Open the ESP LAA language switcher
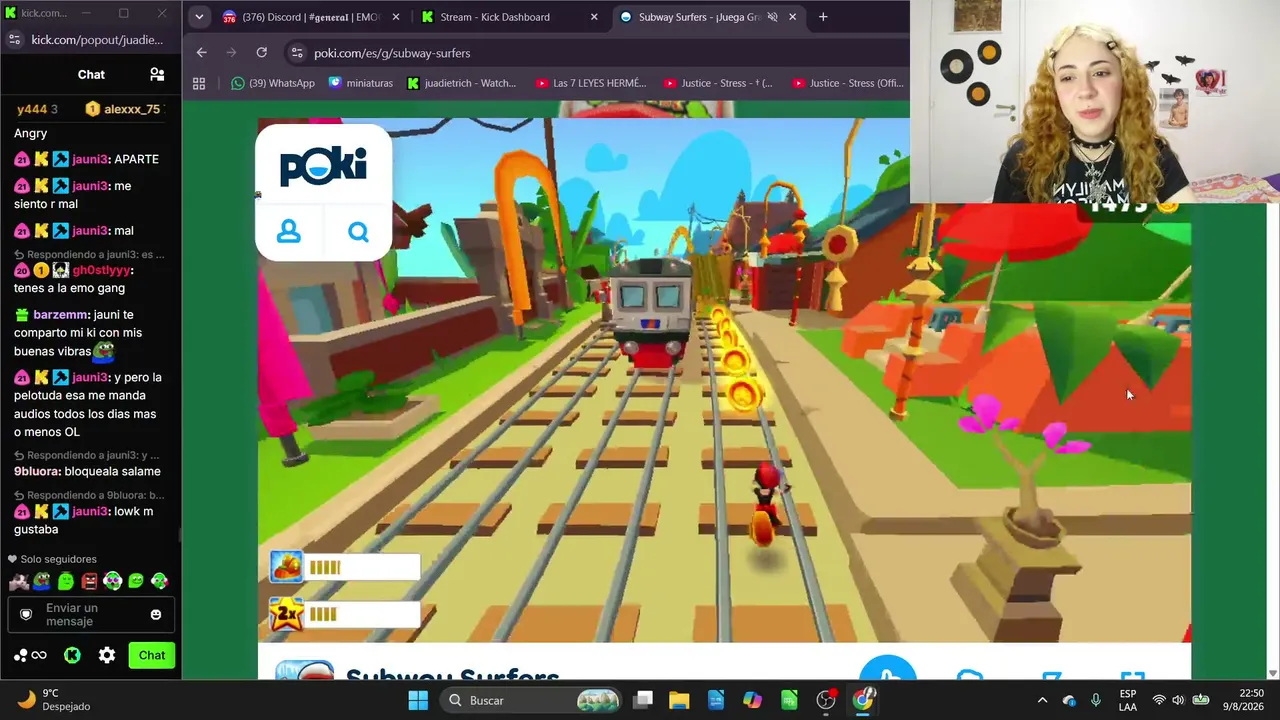Viewport: 1280px width, 720px height. [1128, 700]
